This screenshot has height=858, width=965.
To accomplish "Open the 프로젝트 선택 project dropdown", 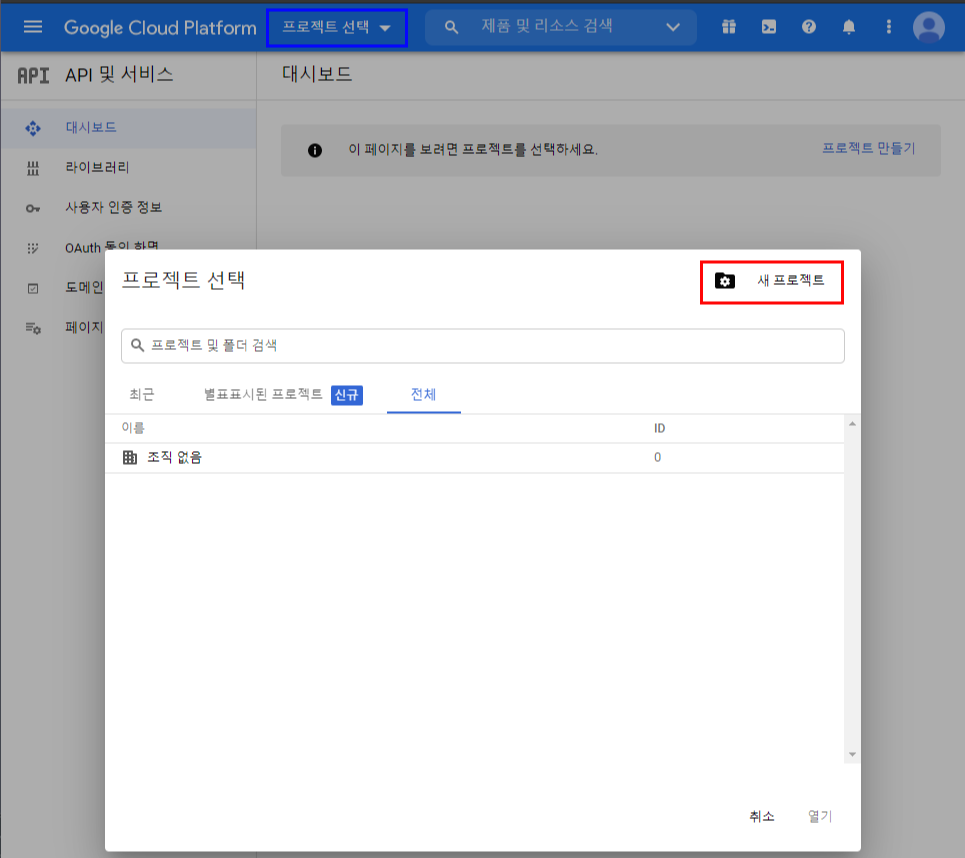I will tap(337, 28).
